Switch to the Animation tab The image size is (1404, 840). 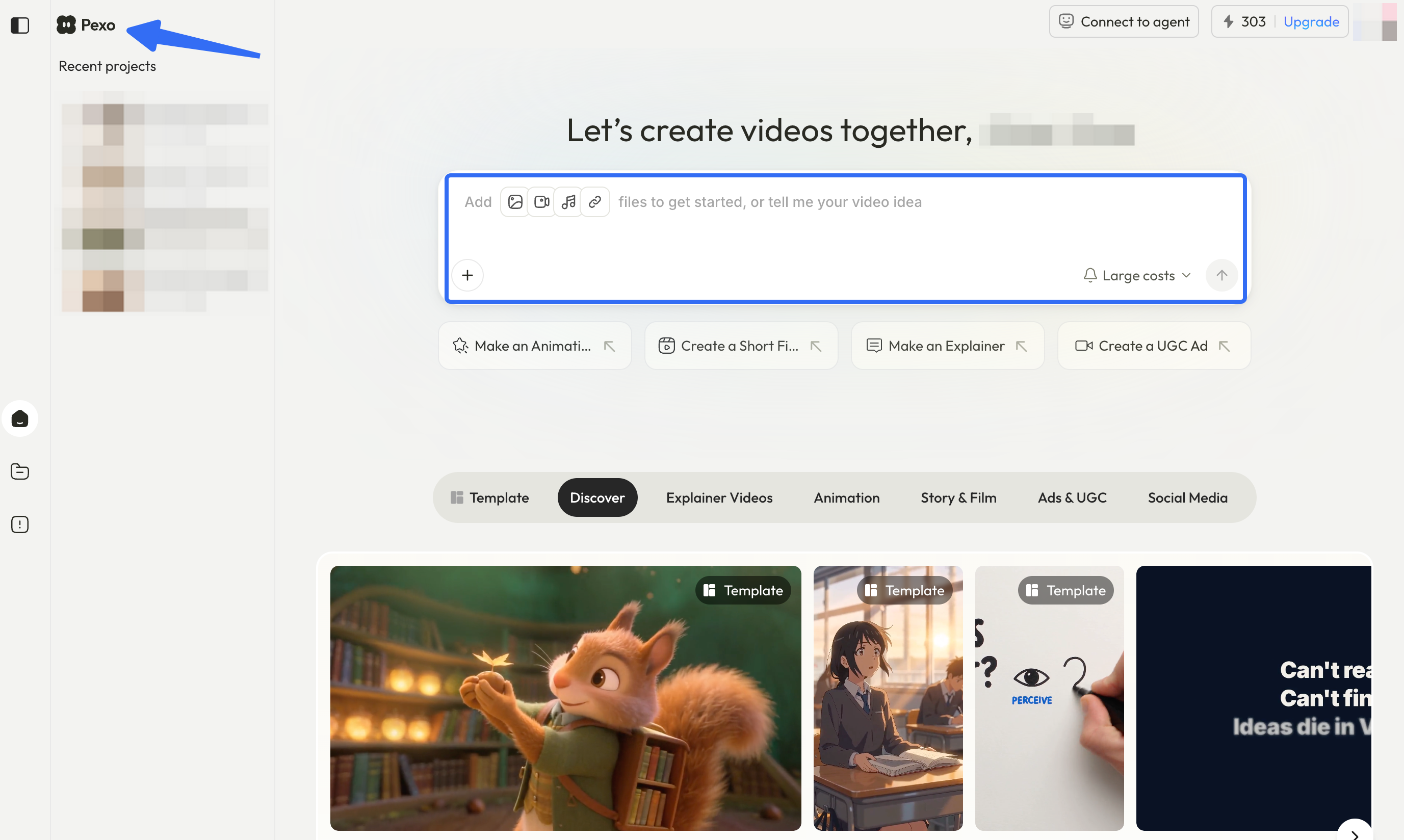point(846,497)
